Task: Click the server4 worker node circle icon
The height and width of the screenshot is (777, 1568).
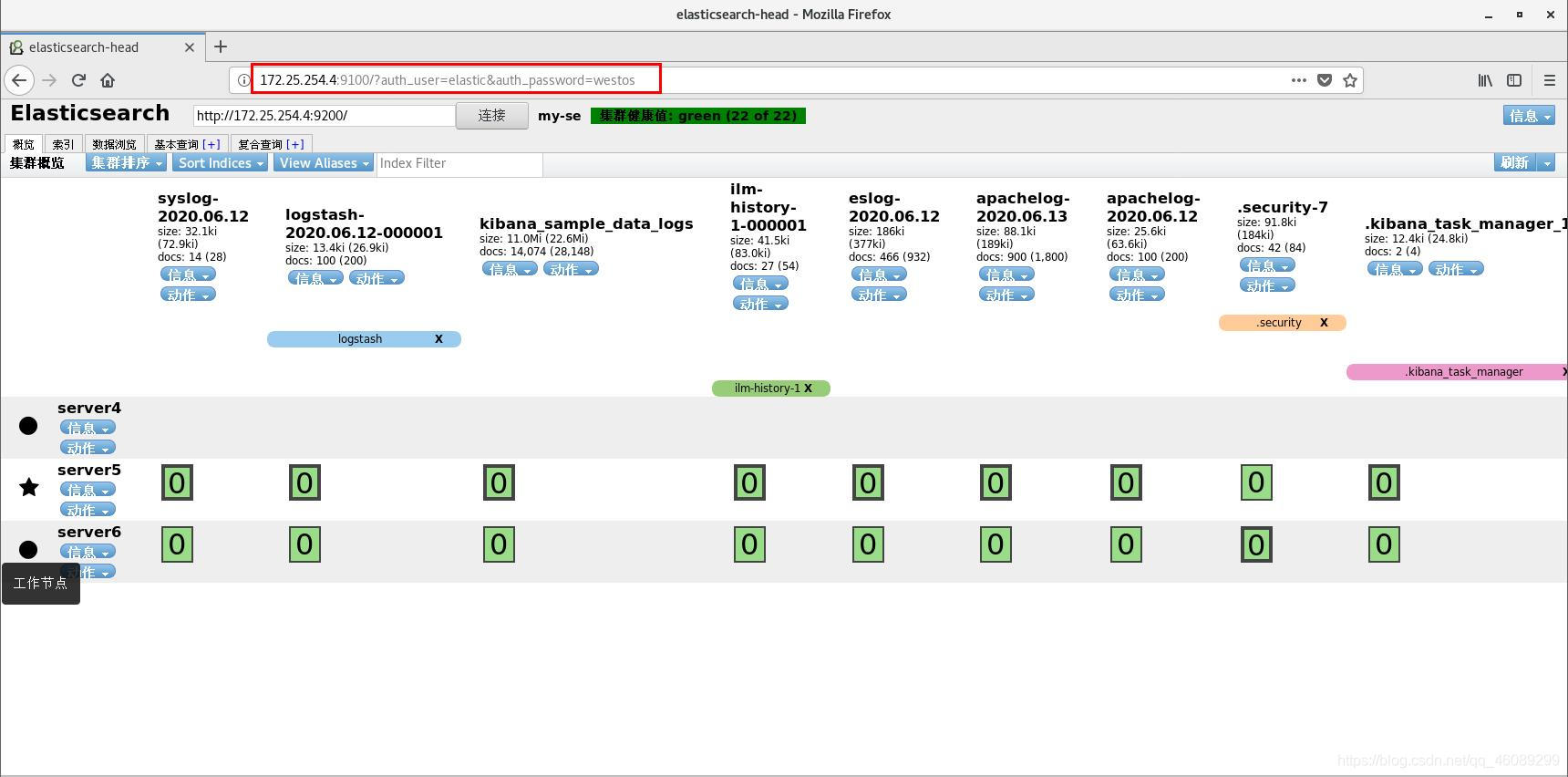Action: pyautogui.click(x=28, y=426)
